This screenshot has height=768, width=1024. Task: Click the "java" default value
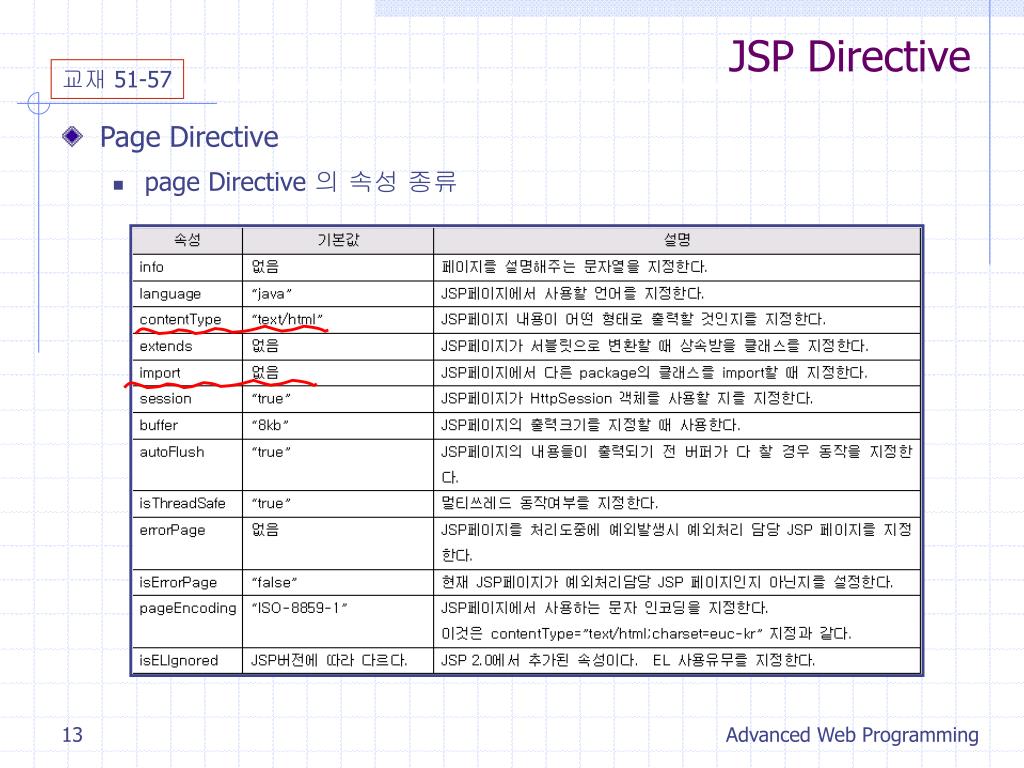271,294
